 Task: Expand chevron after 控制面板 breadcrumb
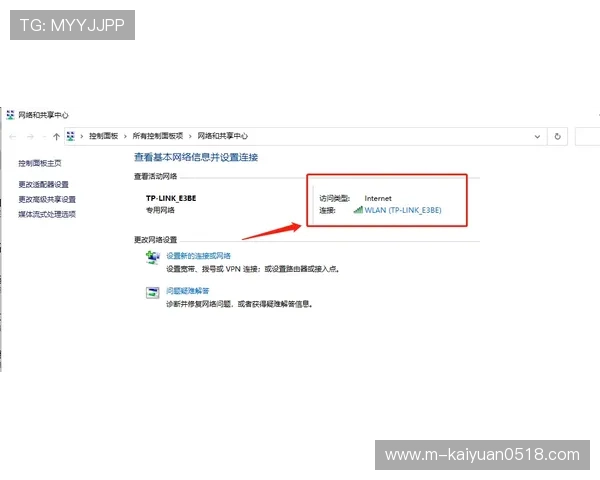coord(125,136)
